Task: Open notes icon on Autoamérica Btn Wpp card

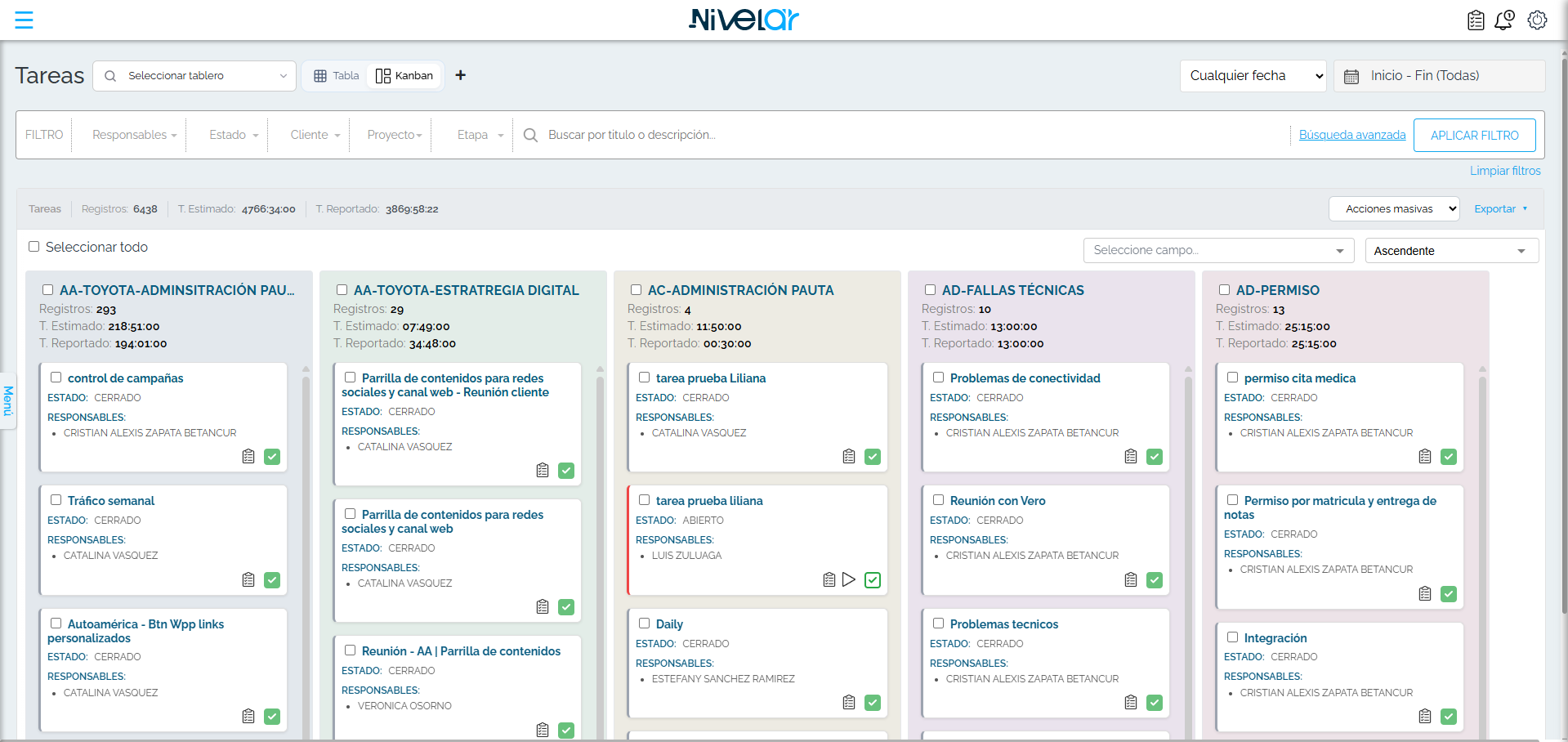Action: pyautogui.click(x=248, y=717)
